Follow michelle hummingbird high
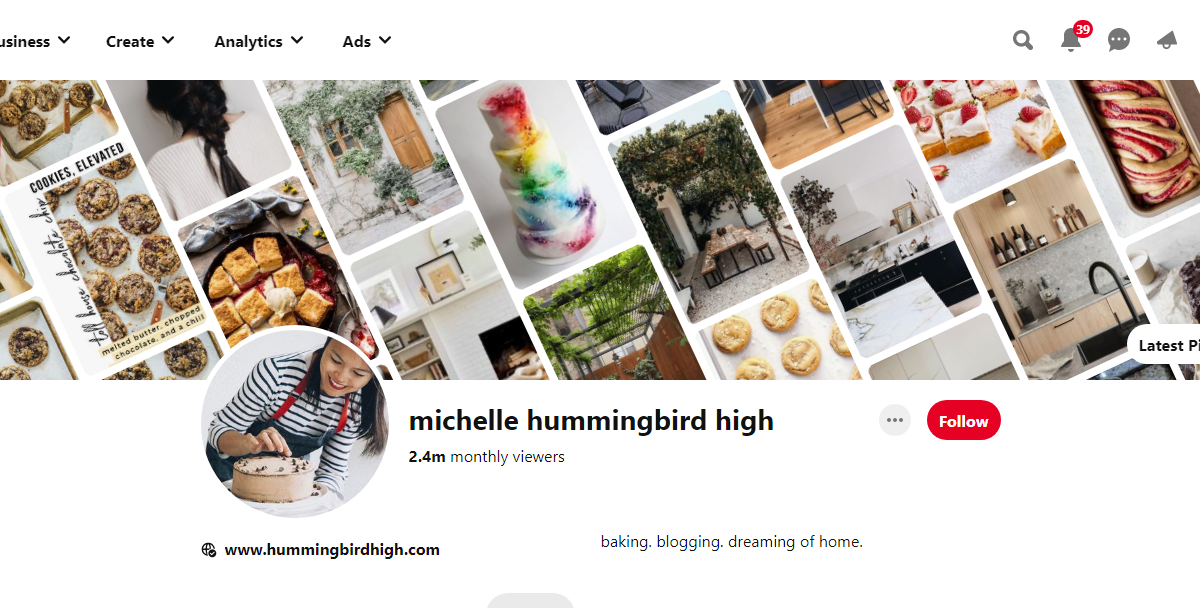 coord(963,421)
